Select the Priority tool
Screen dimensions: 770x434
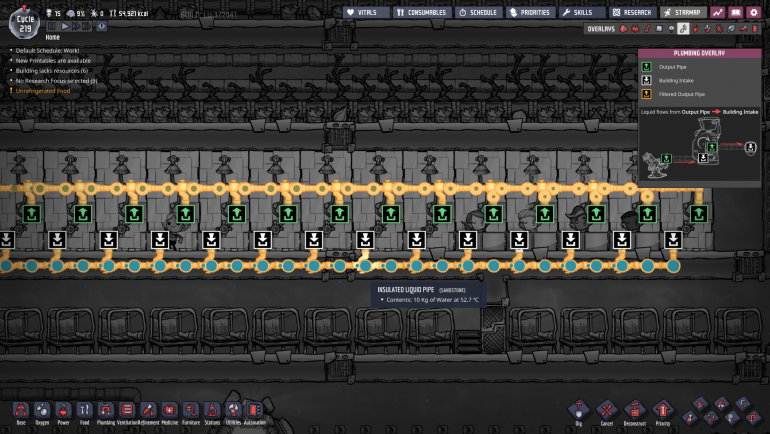point(662,409)
